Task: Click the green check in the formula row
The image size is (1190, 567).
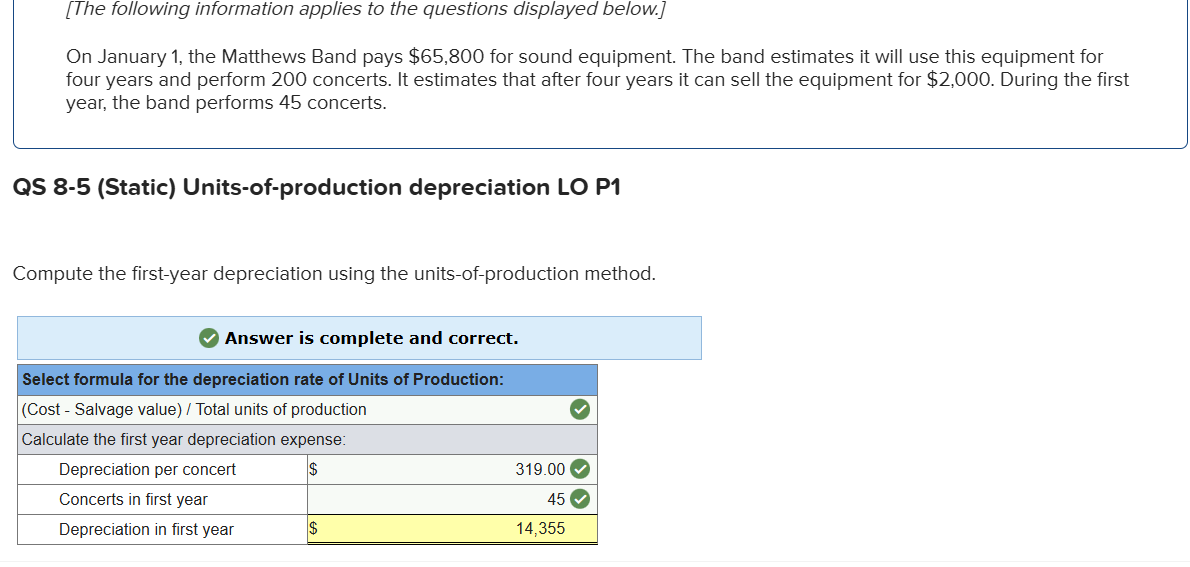Action: pyautogui.click(x=579, y=409)
